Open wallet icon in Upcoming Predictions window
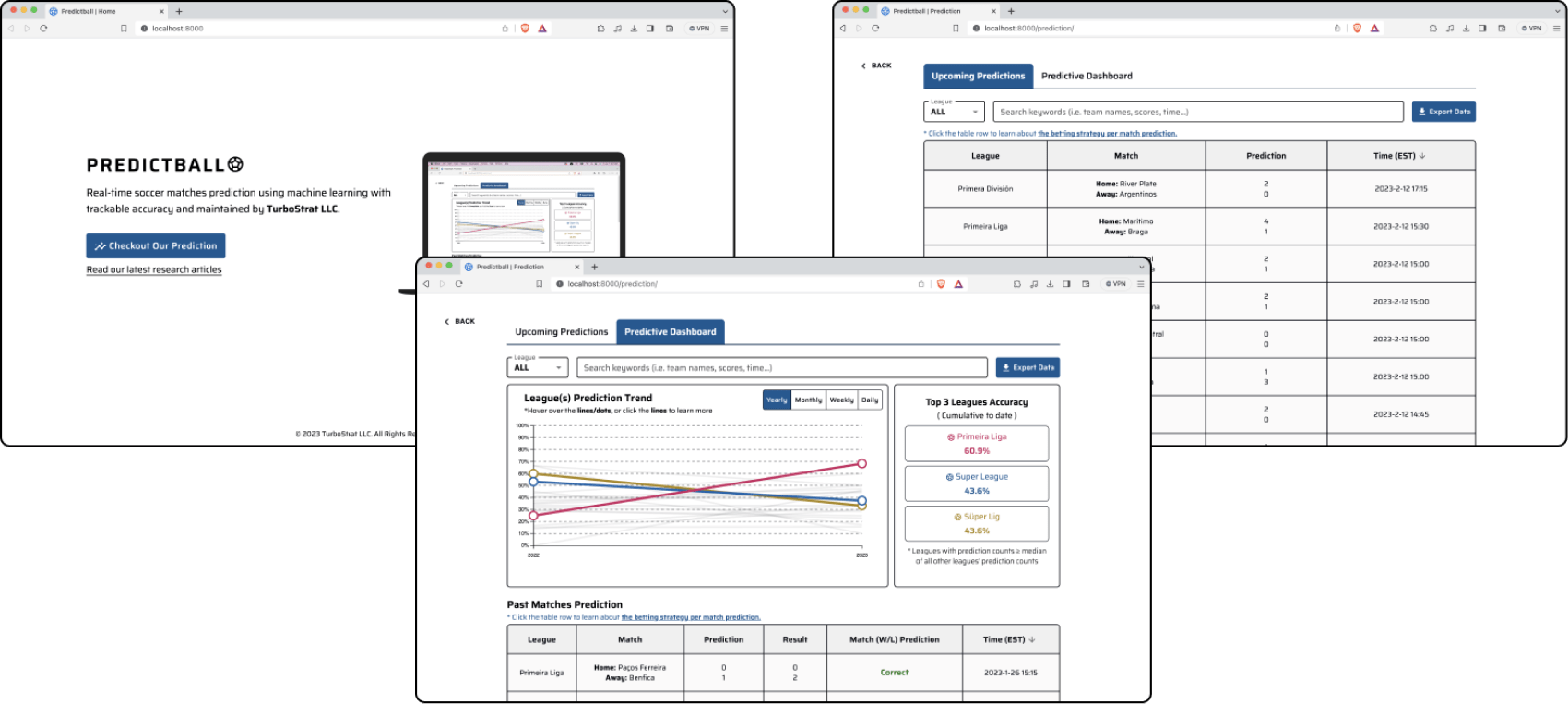The width and height of the screenshot is (1568, 704). pos(1502,29)
